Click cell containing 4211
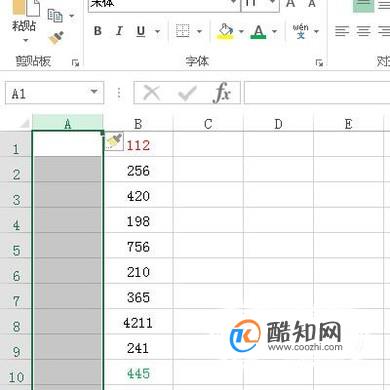 (x=138, y=322)
